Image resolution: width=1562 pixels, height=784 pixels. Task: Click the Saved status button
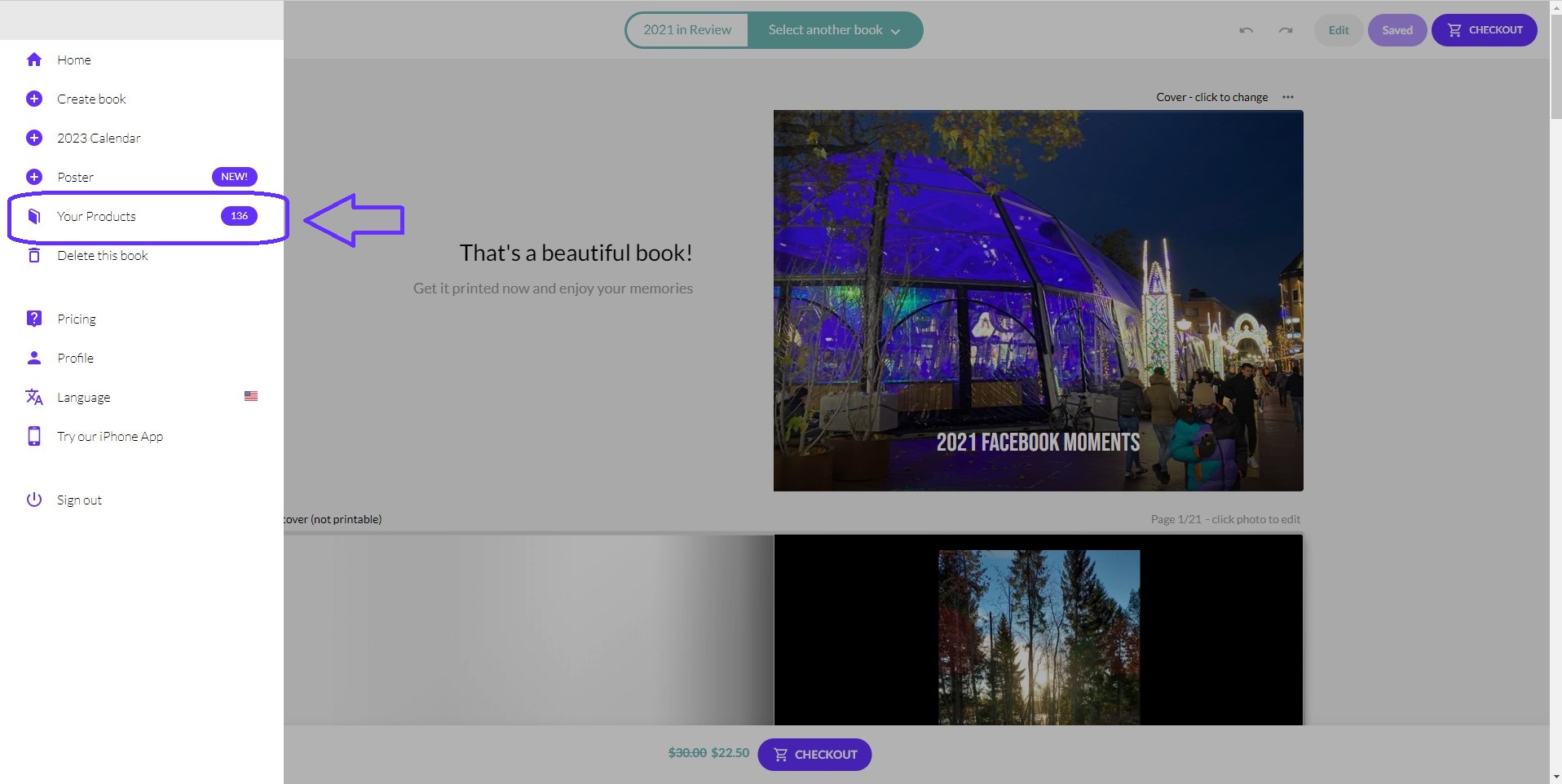(1397, 30)
